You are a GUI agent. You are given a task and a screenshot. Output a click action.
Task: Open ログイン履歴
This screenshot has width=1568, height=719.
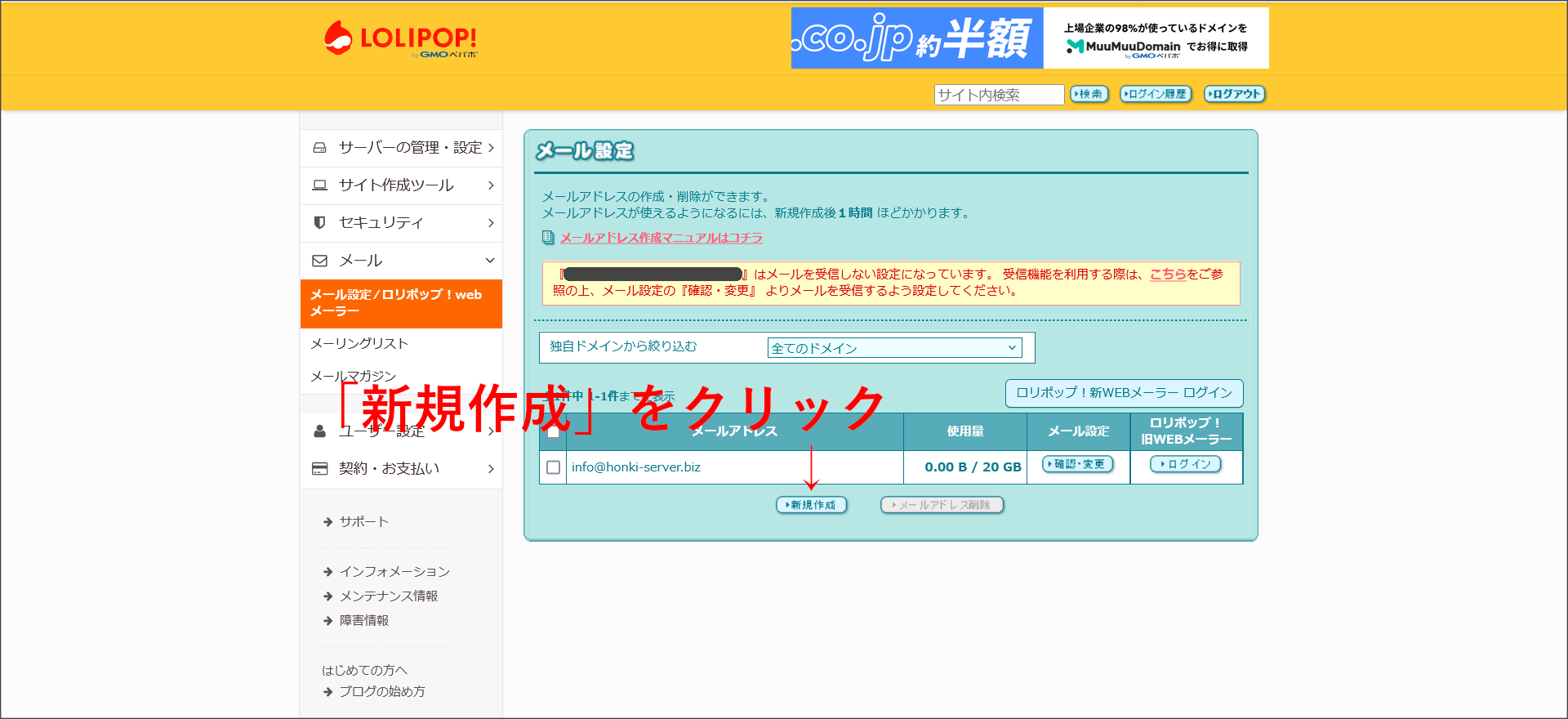(1156, 94)
